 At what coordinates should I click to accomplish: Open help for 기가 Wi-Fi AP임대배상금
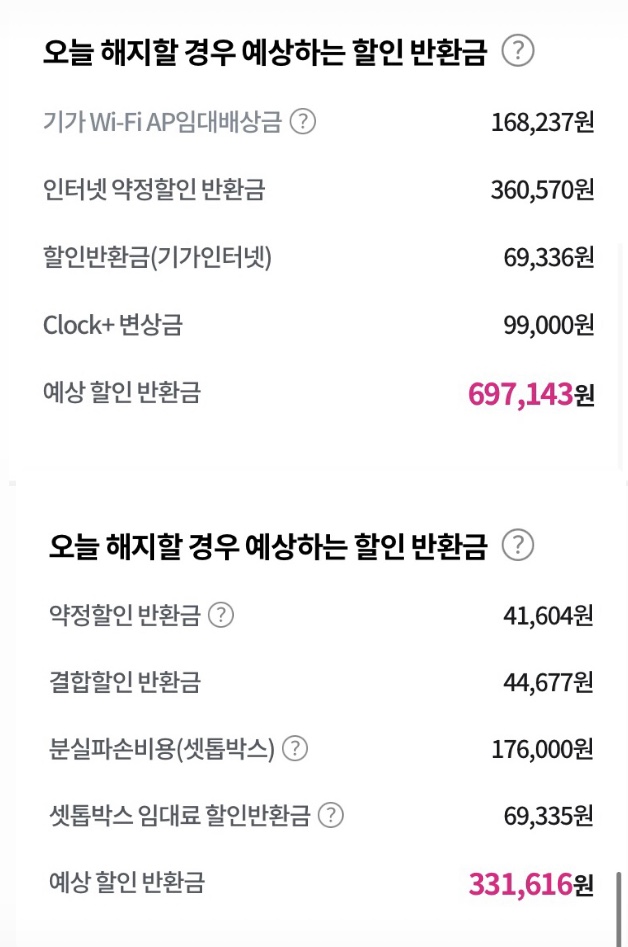[x=302, y=122]
